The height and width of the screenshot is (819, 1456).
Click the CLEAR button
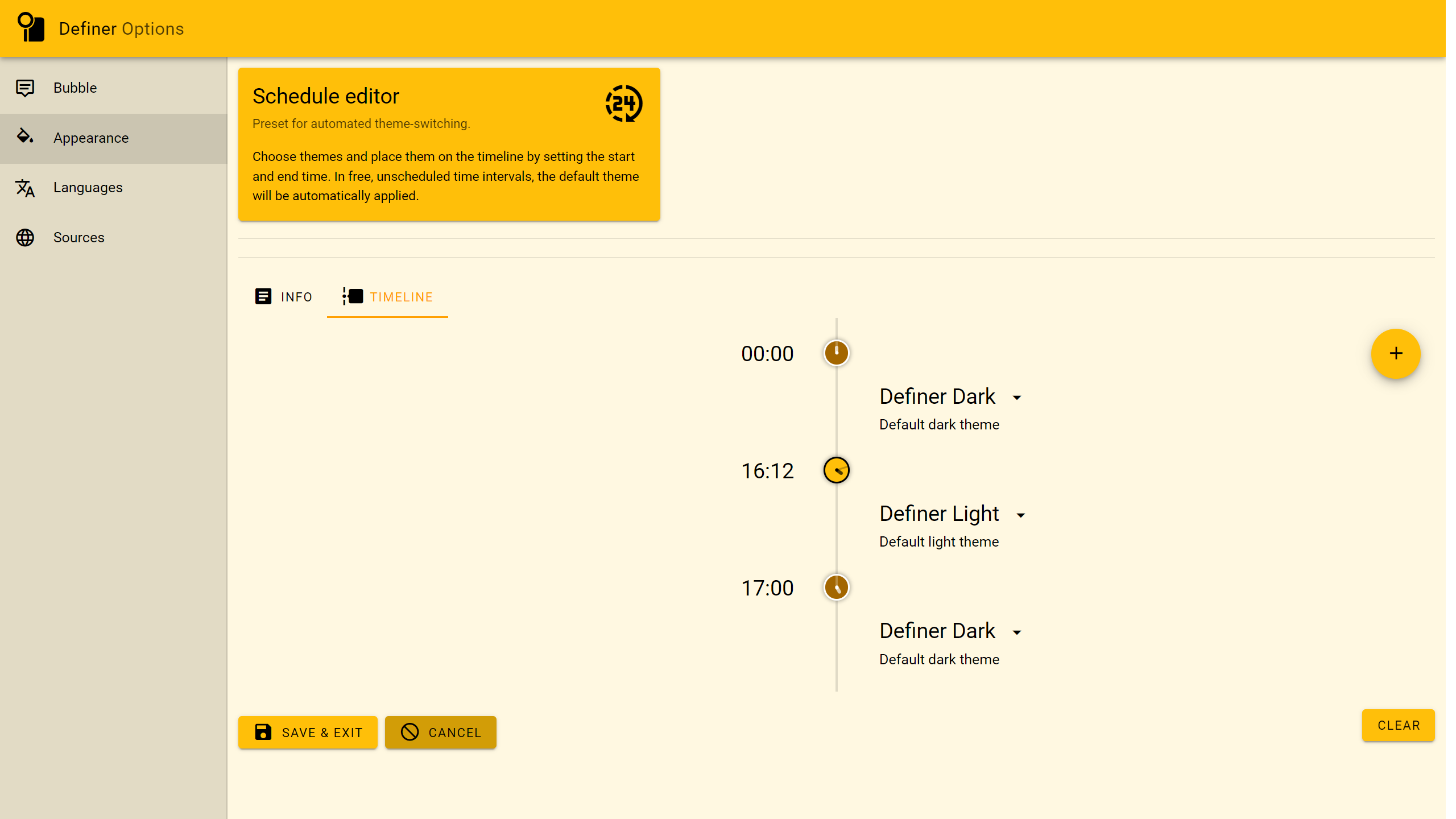click(x=1398, y=725)
